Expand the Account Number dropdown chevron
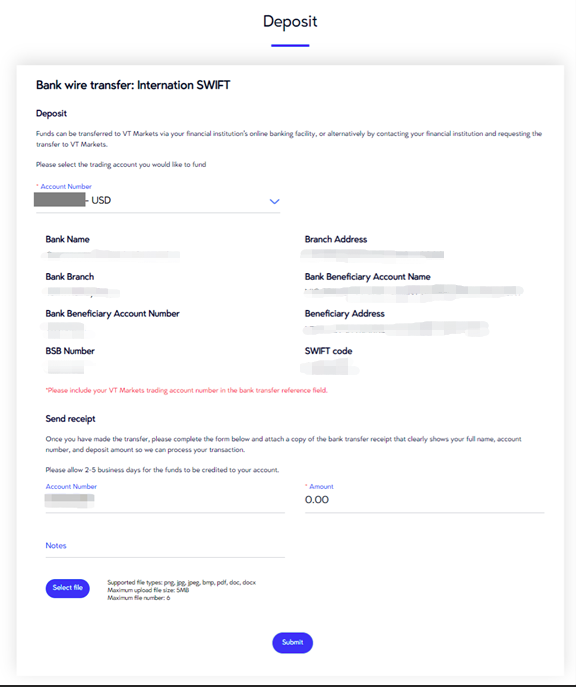Screen dimensions: 576x687 274,202
